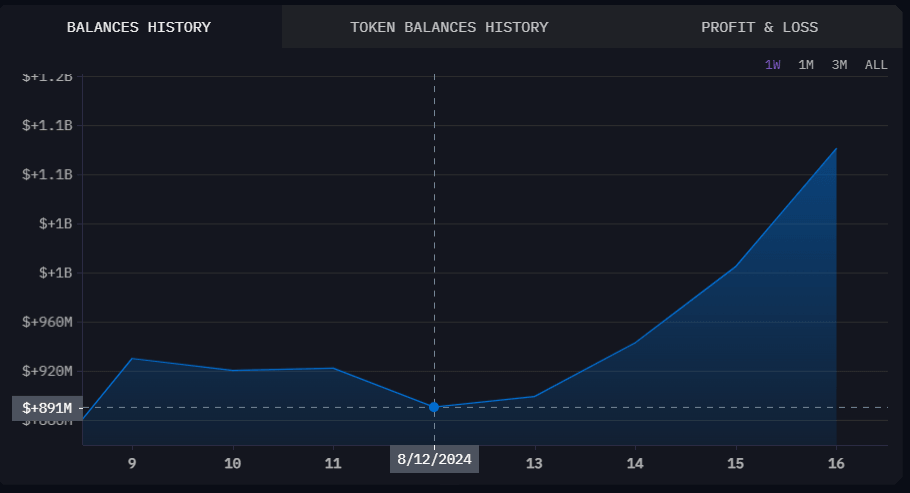Click the x-axis label 14
The image size is (910, 493).
pyautogui.click(x=635, y=463)
